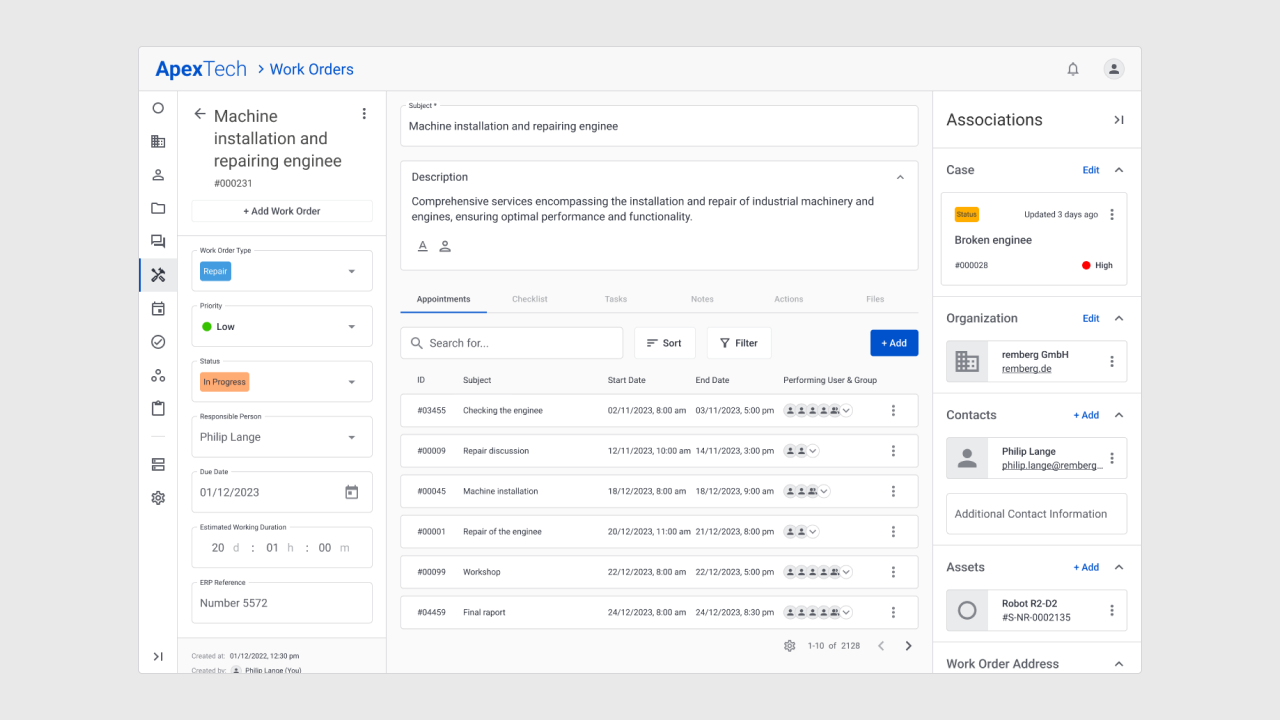
Task: Open the settings gear in sidebar
Action: [158, 497]
